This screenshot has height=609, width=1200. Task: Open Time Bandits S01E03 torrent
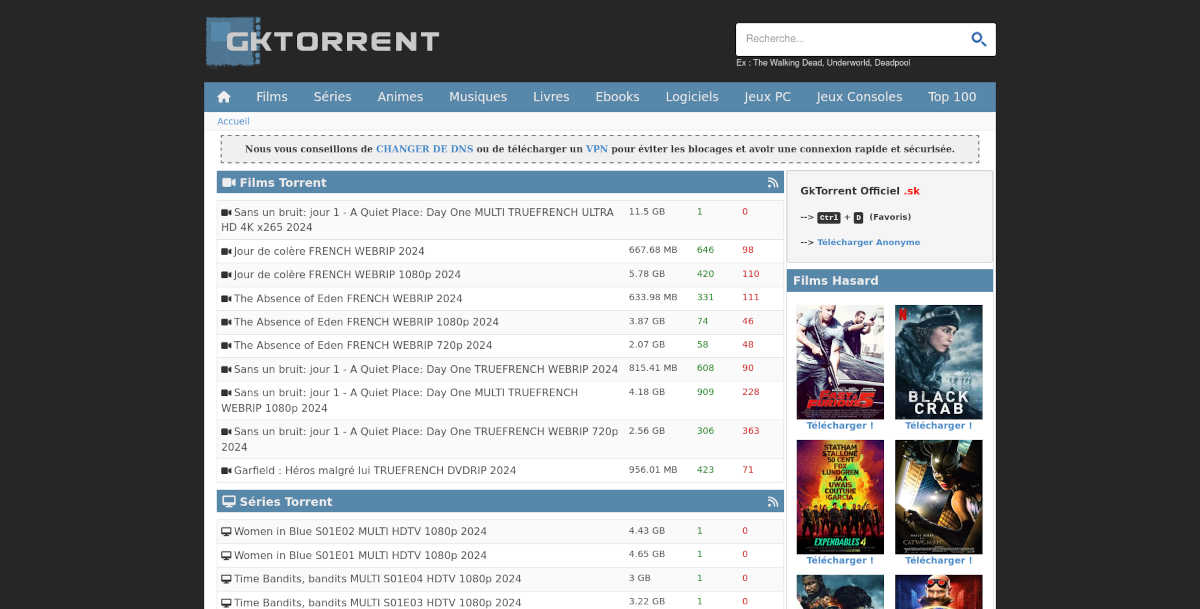377,603
